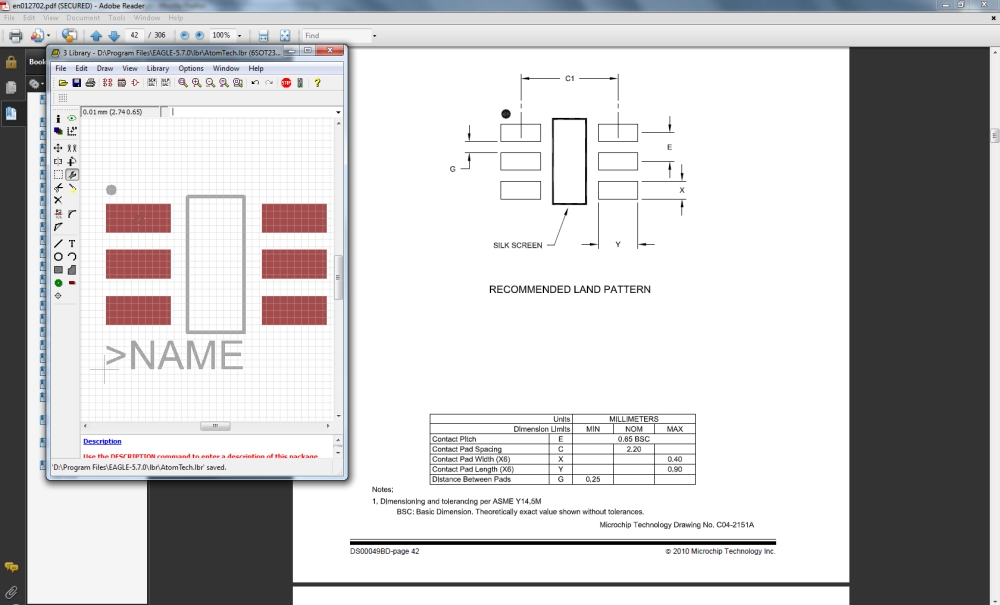This screenshot has width=1000, height=605.
Task: Click the Description link in EAGLE
Action: pos(102,441)
